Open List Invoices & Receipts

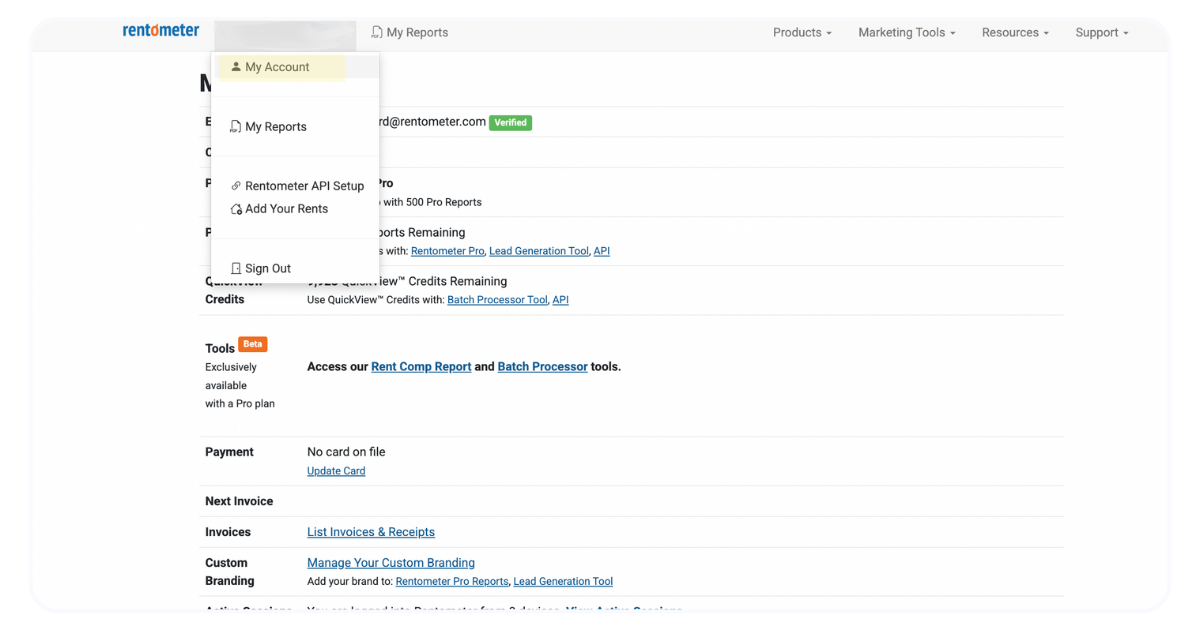[x=371, y=532]
